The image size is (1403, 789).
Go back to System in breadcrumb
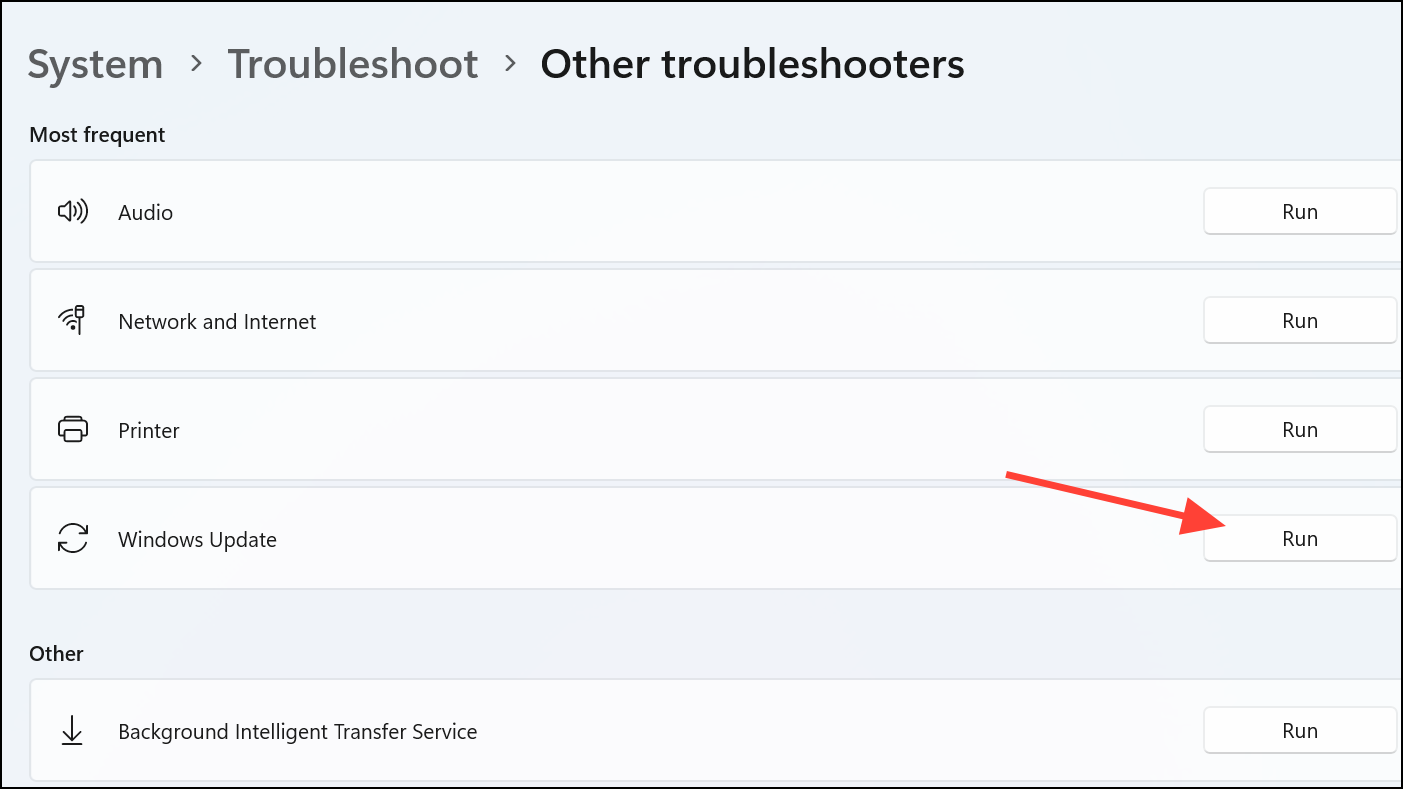click(95, 65)
